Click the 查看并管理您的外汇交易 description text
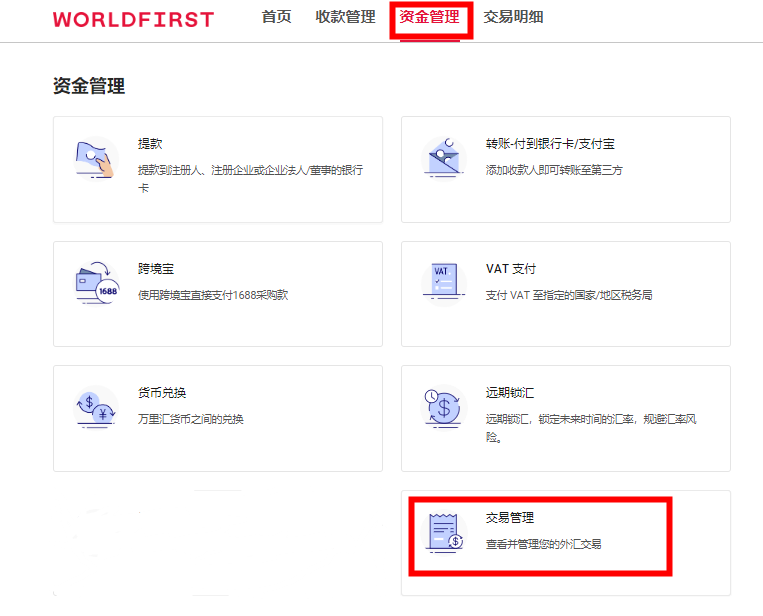 point(543,544)
